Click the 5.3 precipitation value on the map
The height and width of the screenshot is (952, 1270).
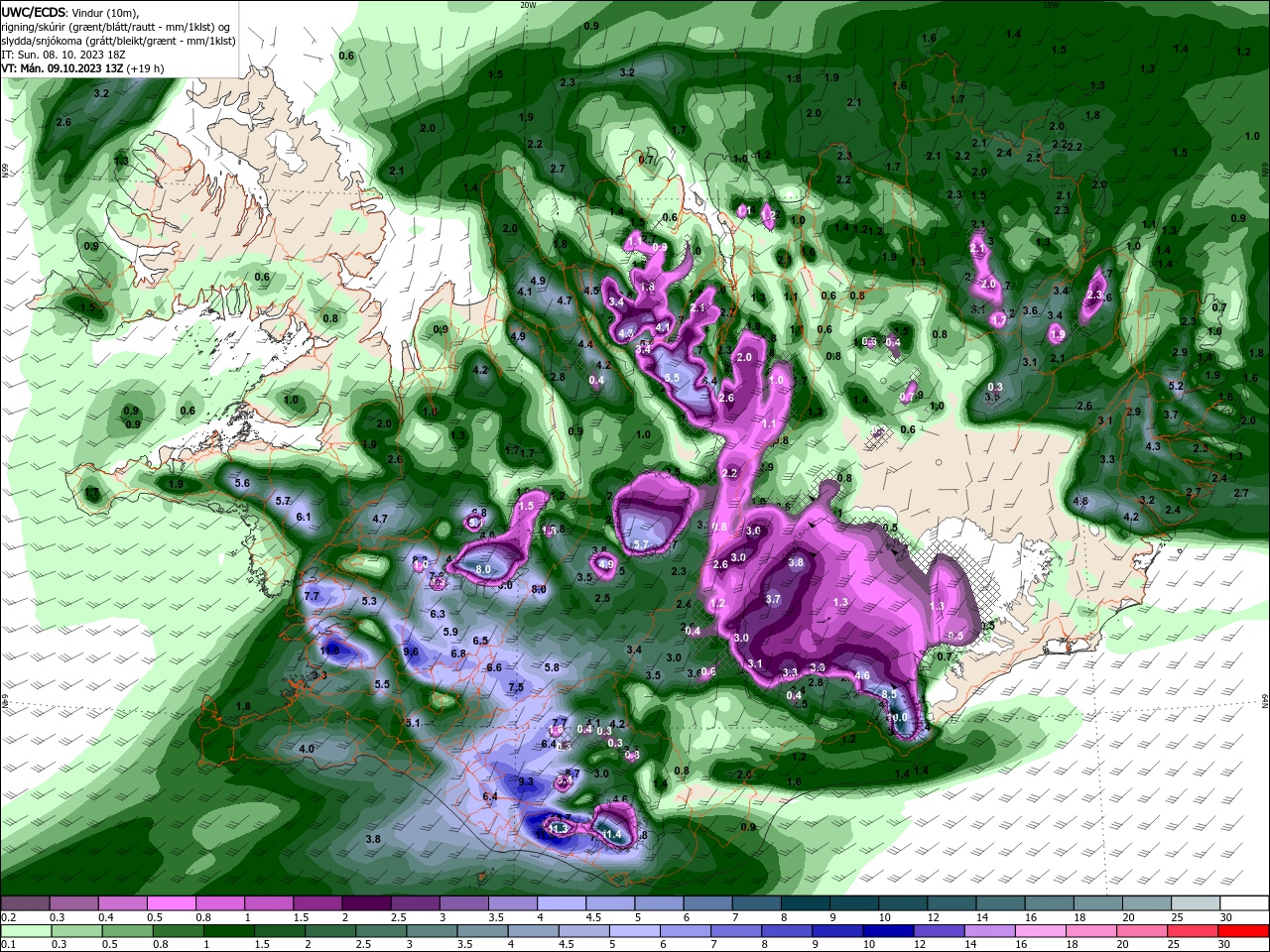point(370,601)
